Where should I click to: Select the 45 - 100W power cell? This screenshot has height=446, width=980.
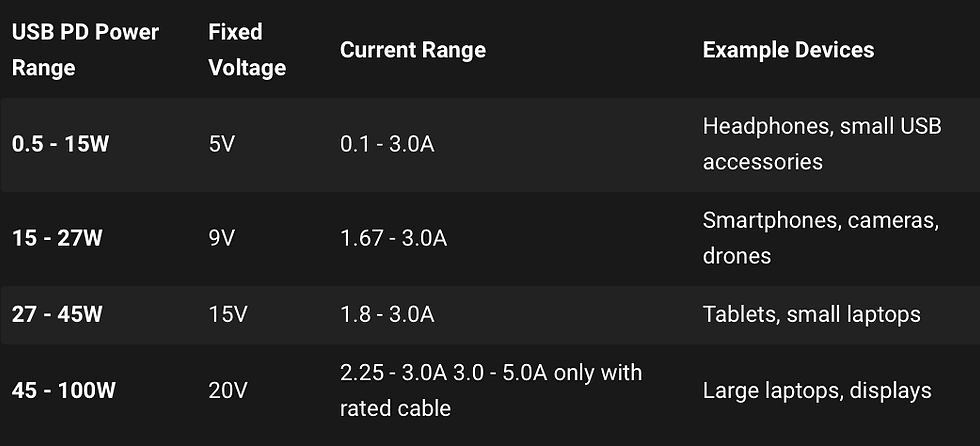(x=64, y=391)
